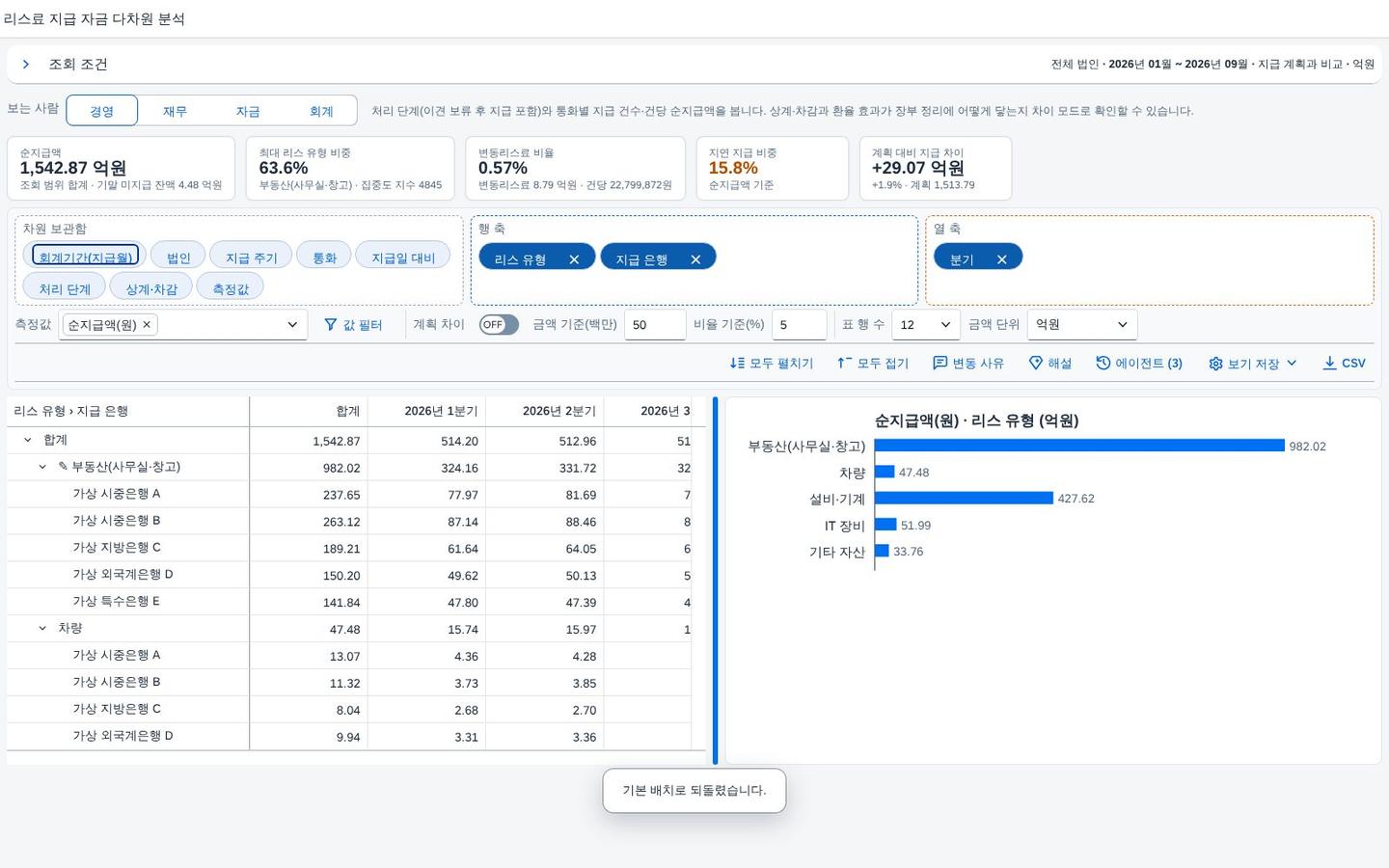The height and width of the screenshot is (868, 1389).
Task: Collapse the 차량 row chevron
Action: 42,629
